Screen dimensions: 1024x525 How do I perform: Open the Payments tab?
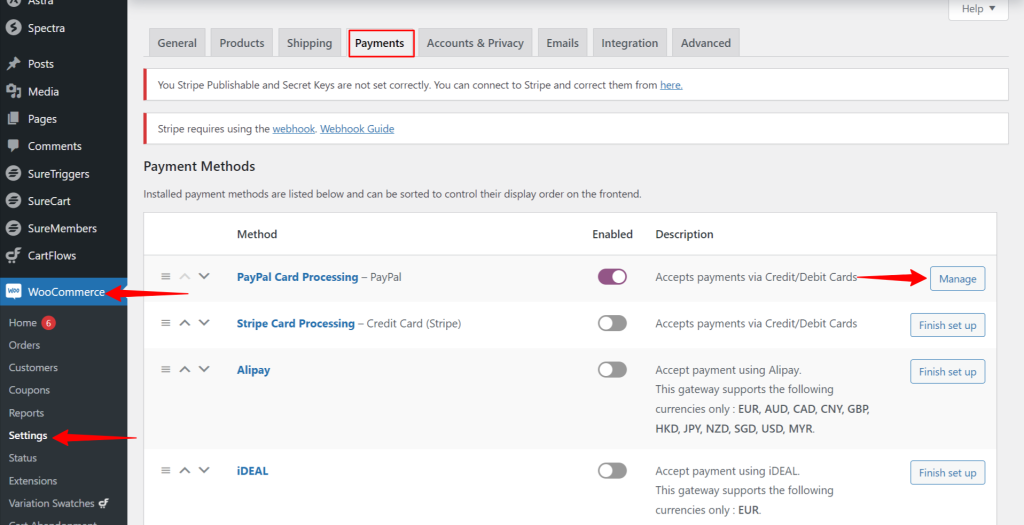coord(380,43)
